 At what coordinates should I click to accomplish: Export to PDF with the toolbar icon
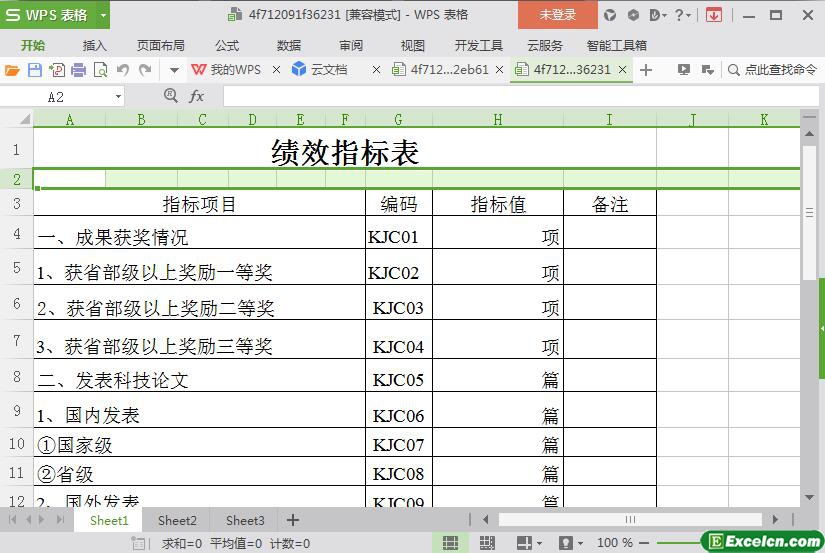pos(57,69)
